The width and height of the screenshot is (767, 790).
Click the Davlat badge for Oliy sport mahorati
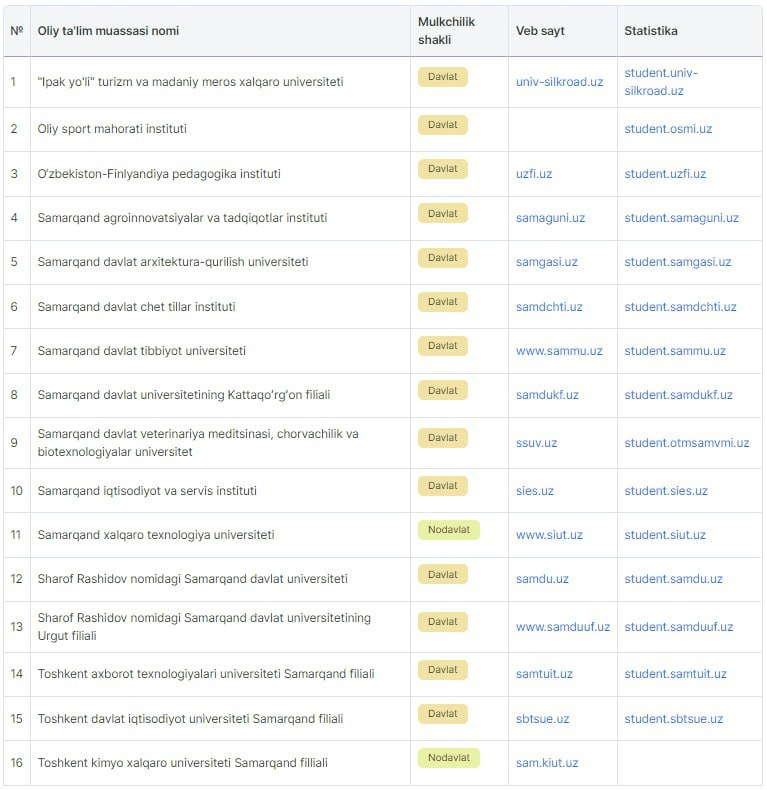tap(442, 124)
